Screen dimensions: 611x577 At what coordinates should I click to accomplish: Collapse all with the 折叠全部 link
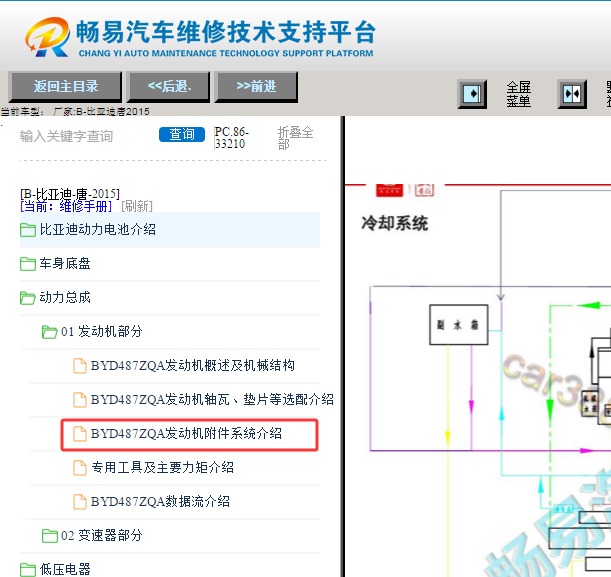coord(295,138)
